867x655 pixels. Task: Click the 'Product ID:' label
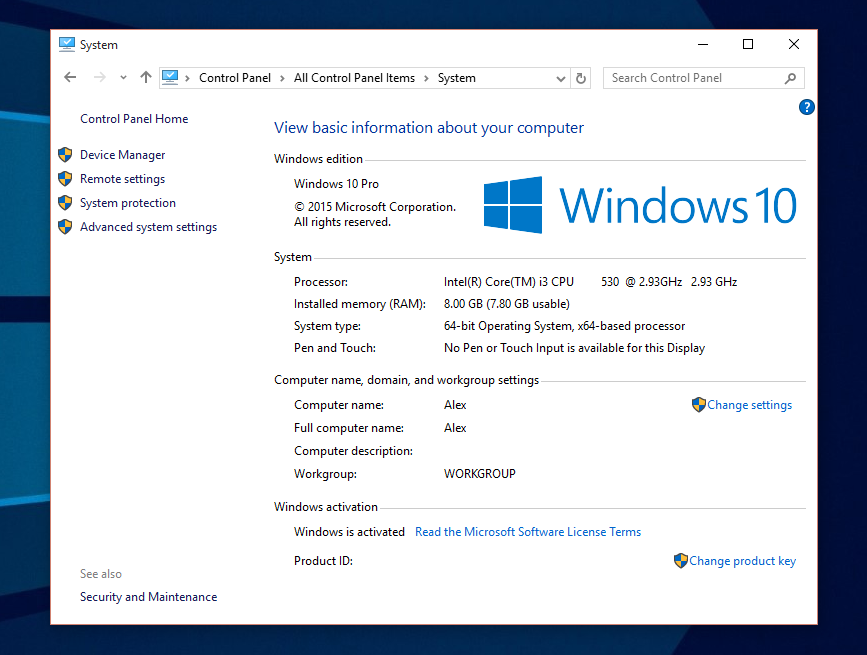(323, 561)
